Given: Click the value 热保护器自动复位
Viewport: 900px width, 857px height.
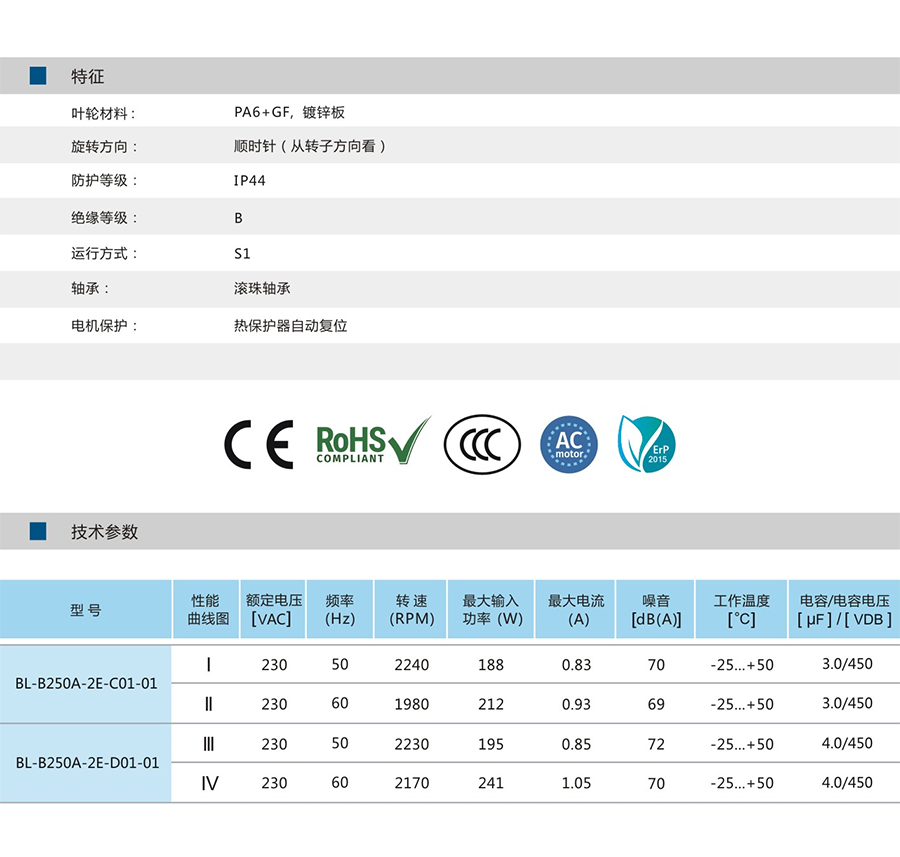Looking at the screenshot, I should coord(290,325).
